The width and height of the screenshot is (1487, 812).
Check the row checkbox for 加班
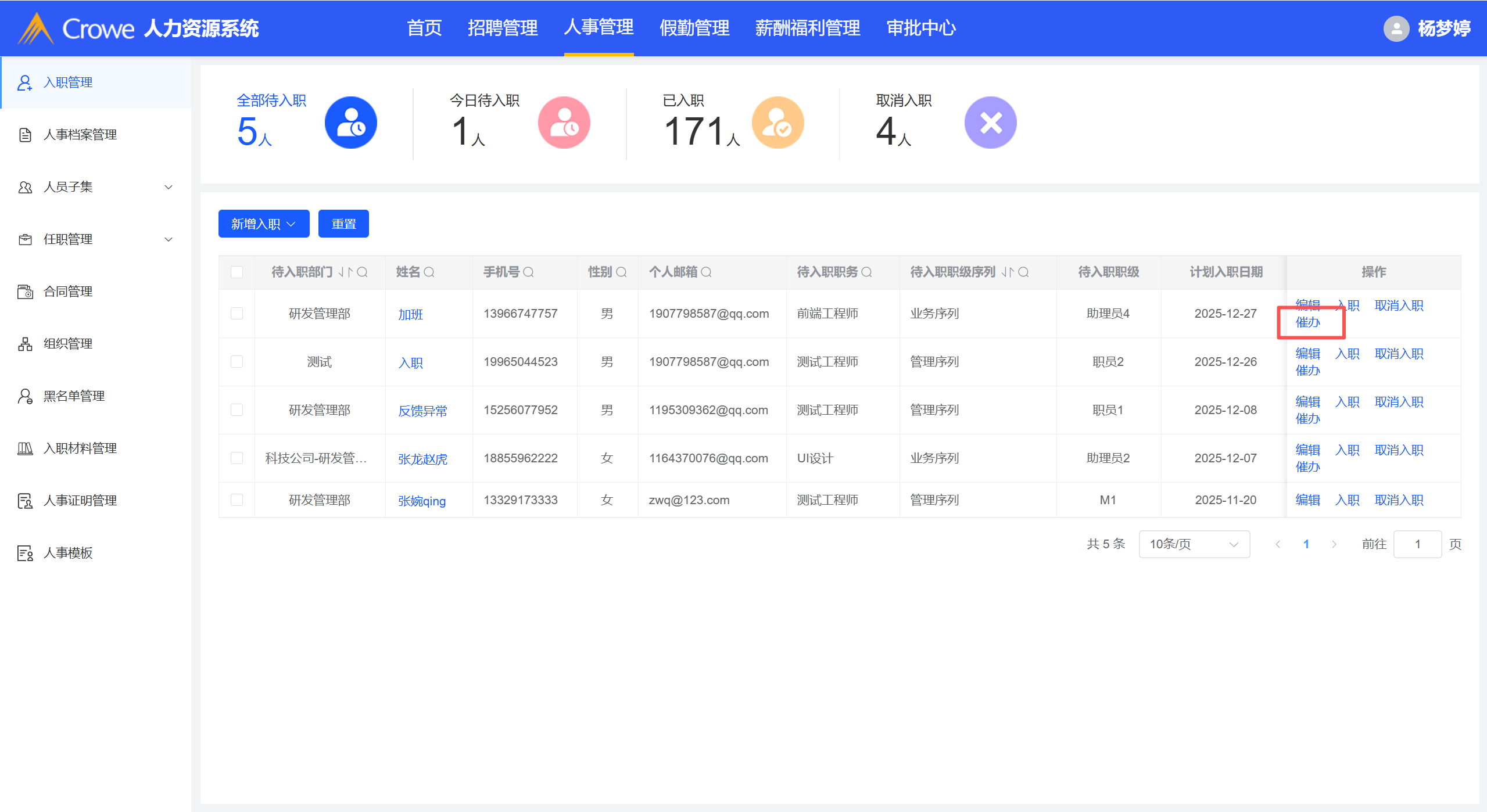click(237, 314)
